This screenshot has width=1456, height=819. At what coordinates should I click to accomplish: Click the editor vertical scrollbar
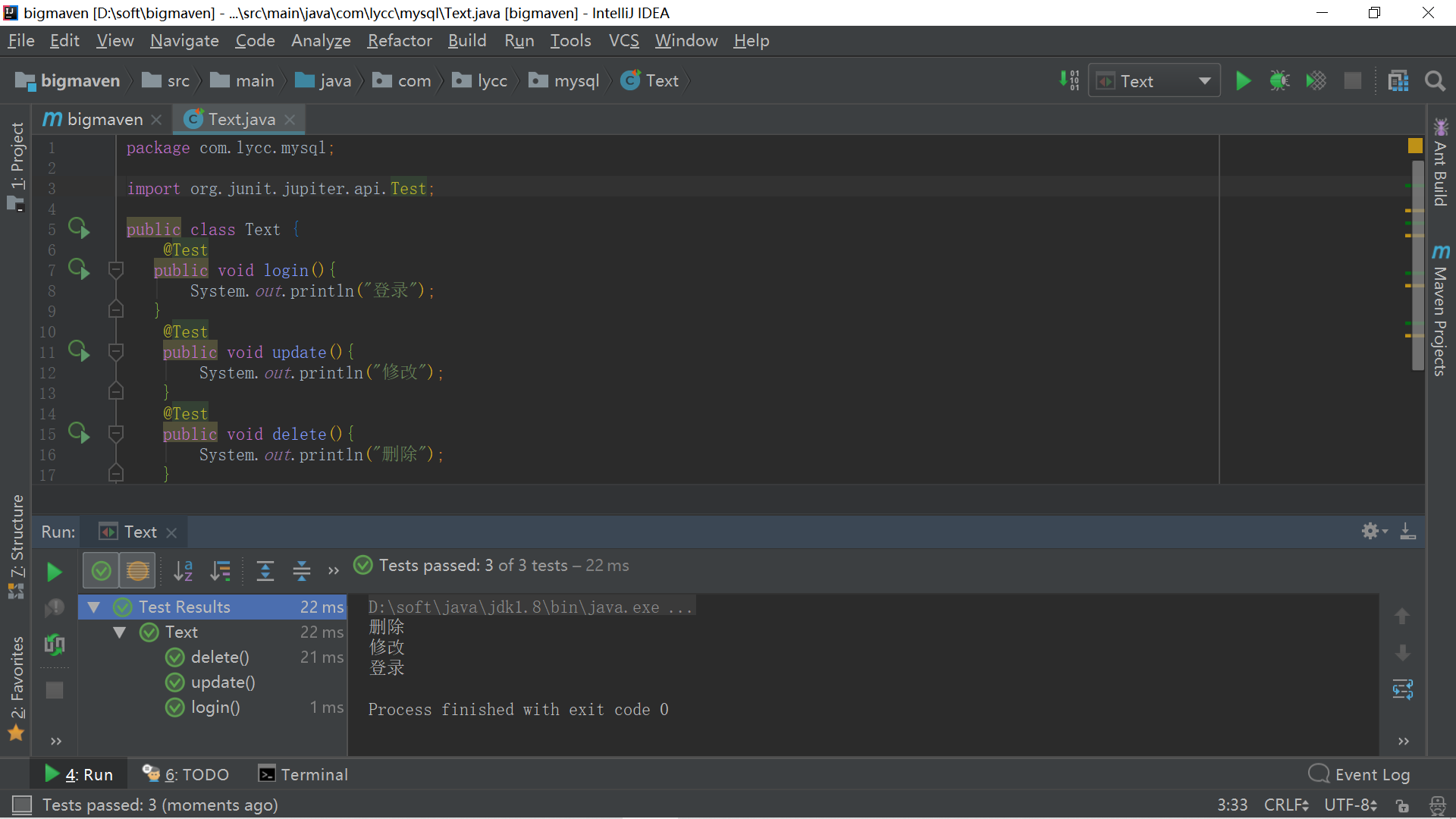tap(1417, 265)
